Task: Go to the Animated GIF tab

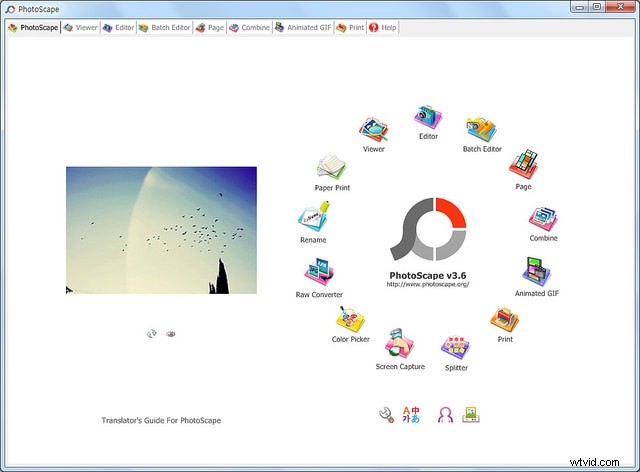Action: 303,28
